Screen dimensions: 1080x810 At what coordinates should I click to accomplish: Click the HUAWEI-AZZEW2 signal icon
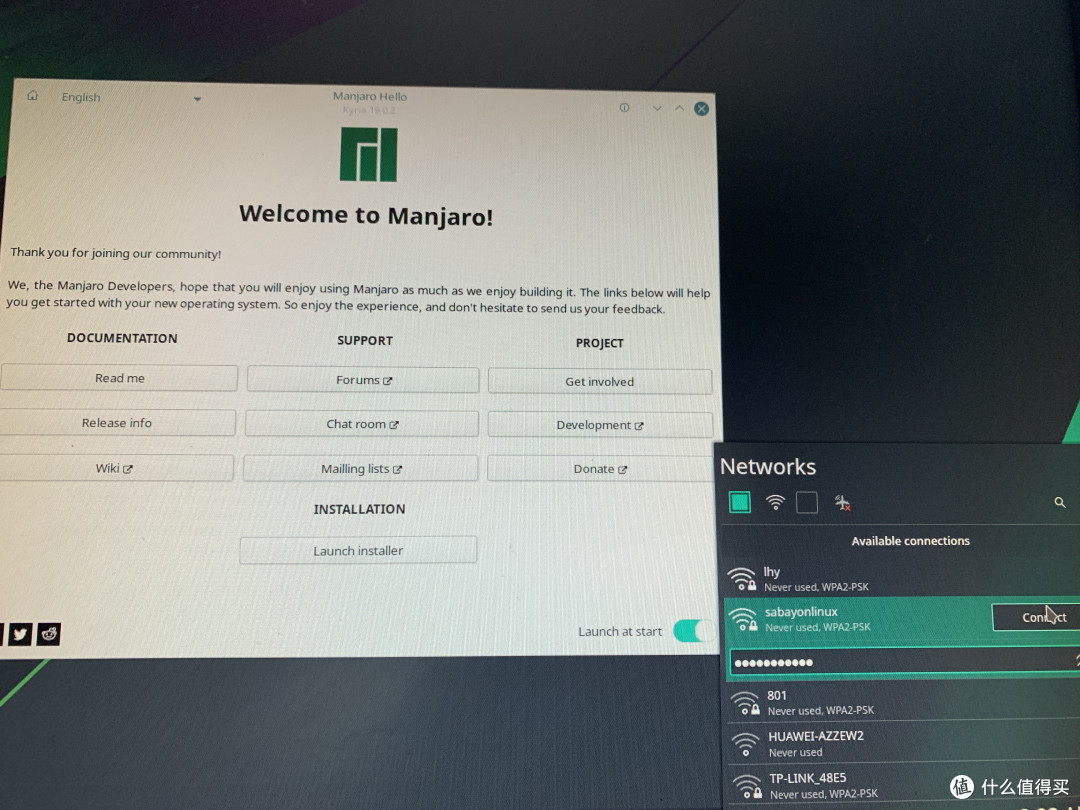tap(745, 744)
